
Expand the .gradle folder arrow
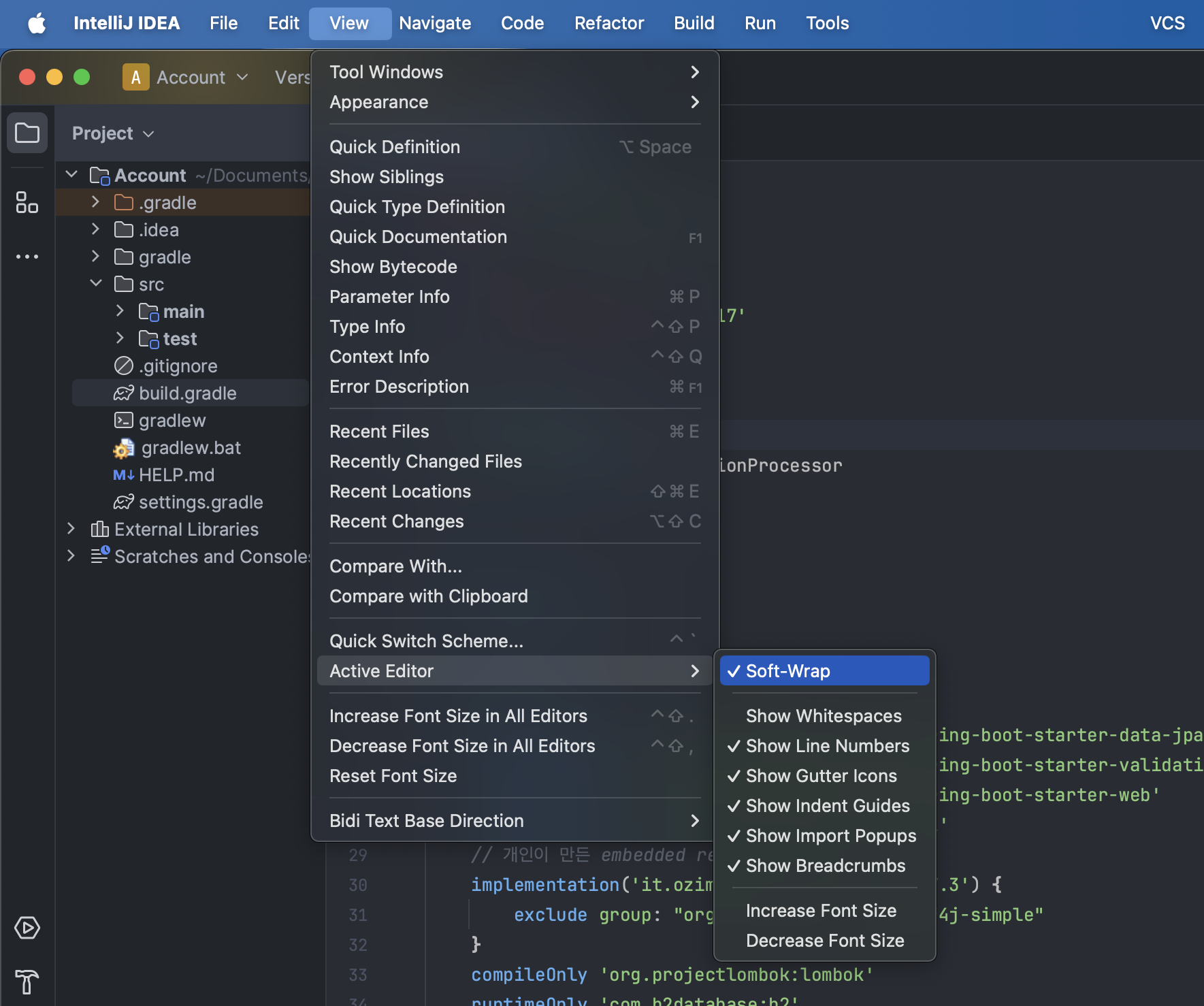(95, 202)
